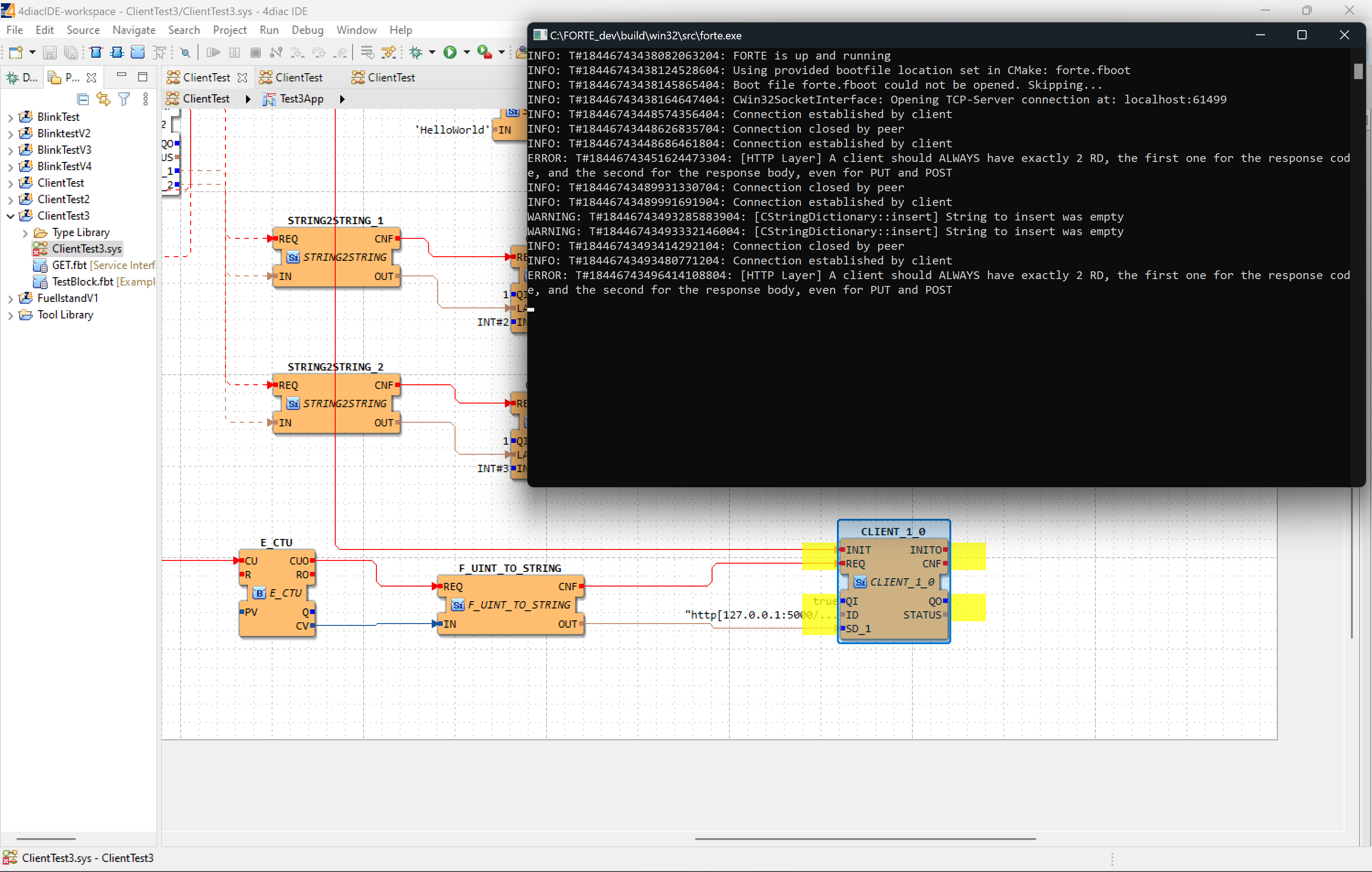Click the Run with external tools icon
The height and width of the screenshot is (872, 1372).
point(484,53)
